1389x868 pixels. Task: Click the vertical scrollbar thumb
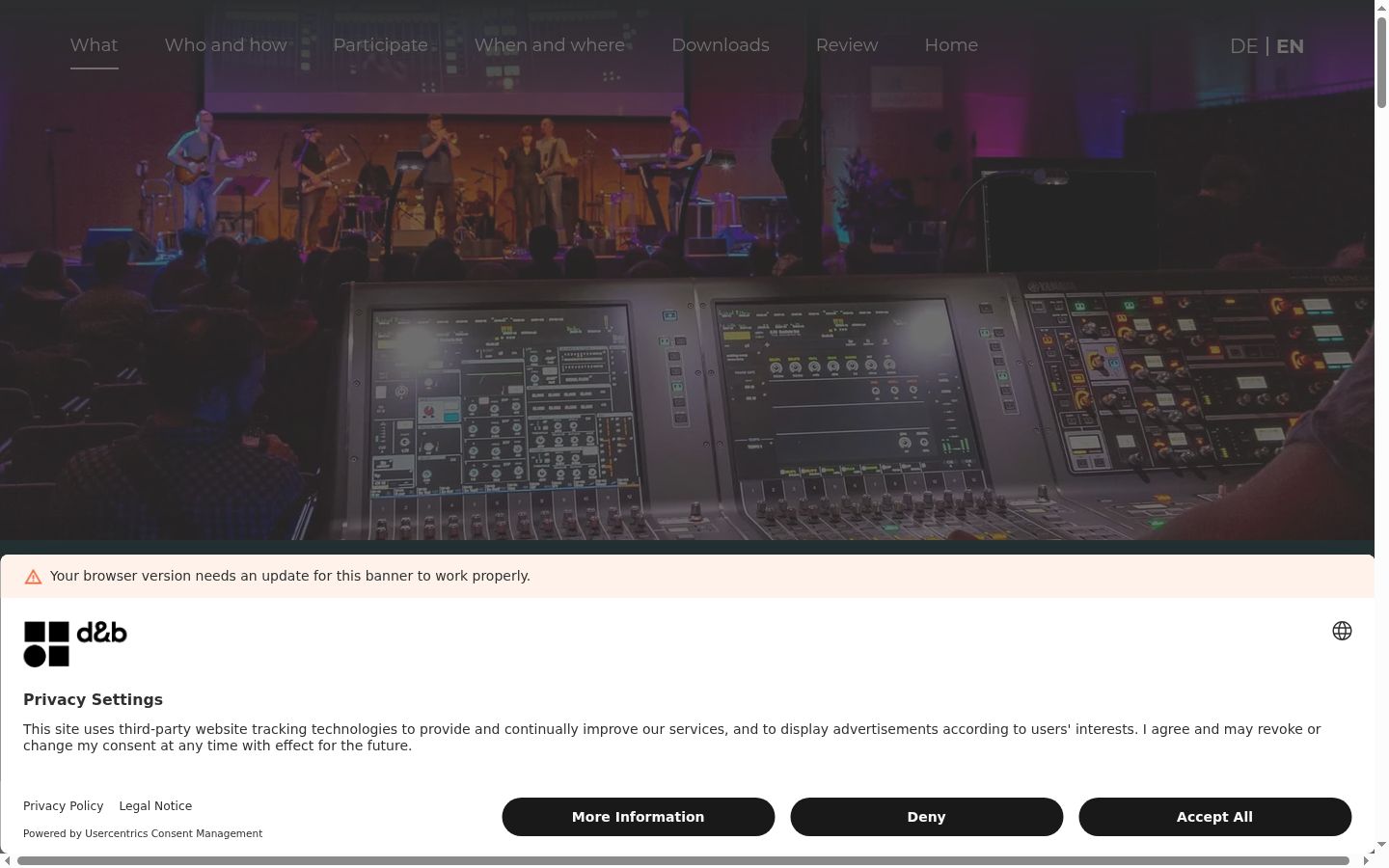pyautogui.click(x=1381, y=63)
